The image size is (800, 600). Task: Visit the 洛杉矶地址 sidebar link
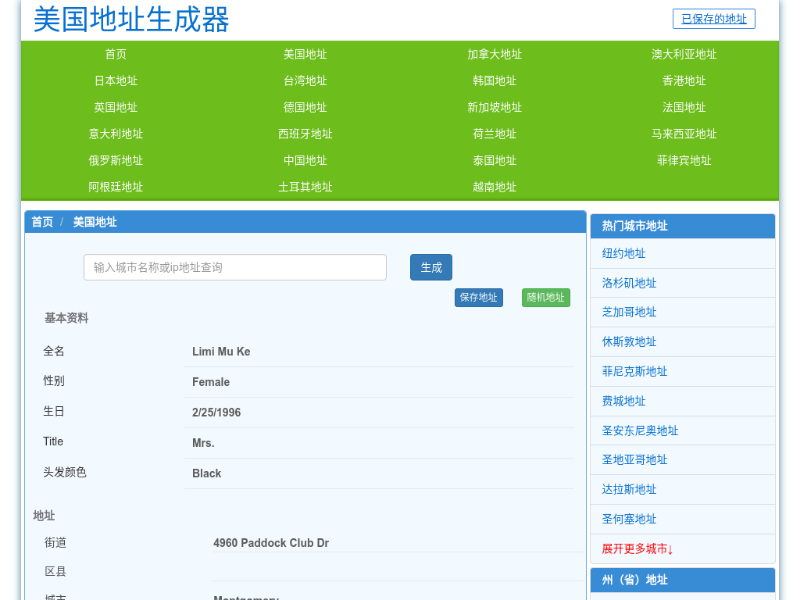coord(629,283)
